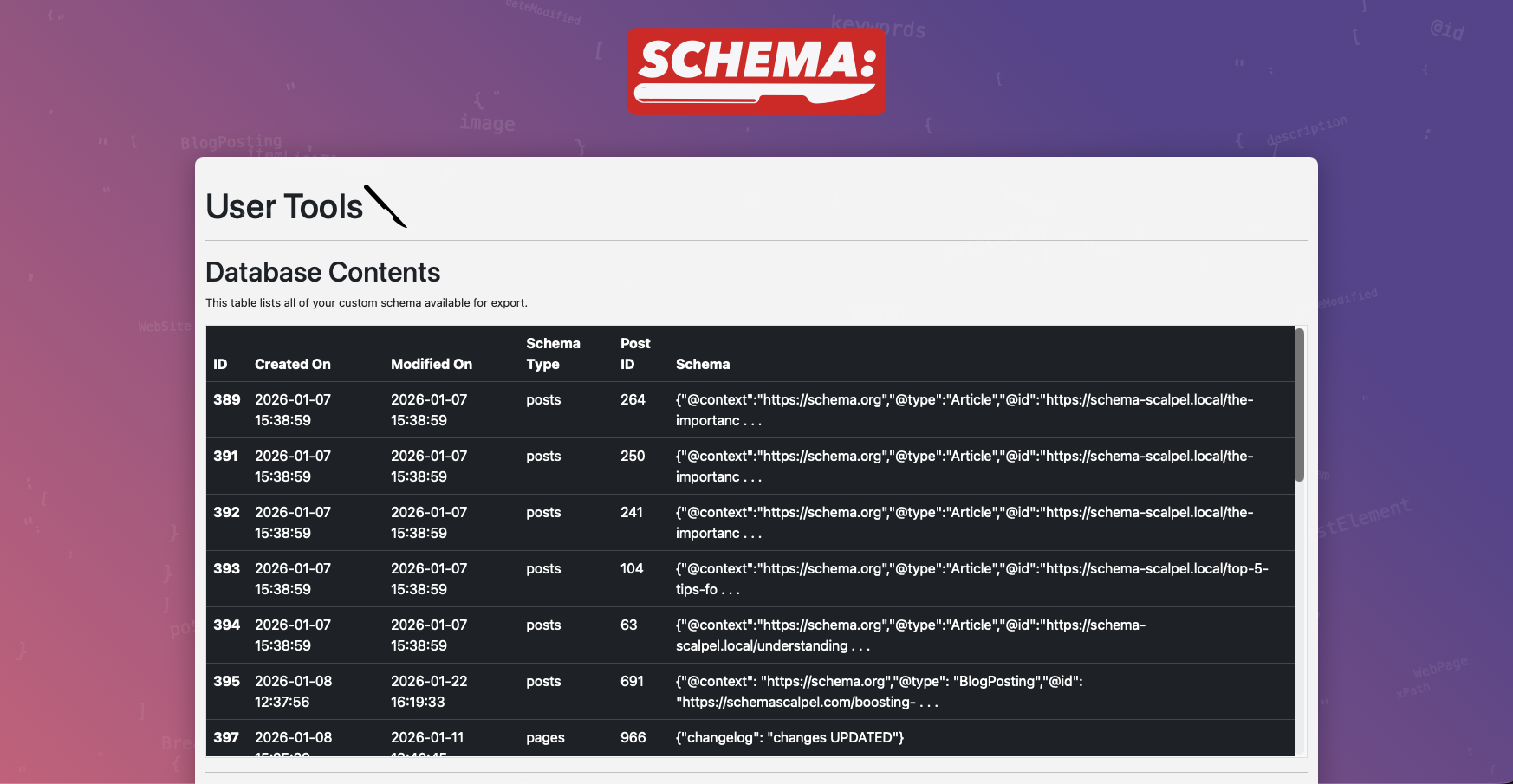Click the top-5-tips schema text in row 393
This screenshot has height=784, width=1513.
click(x=971, y=579)
